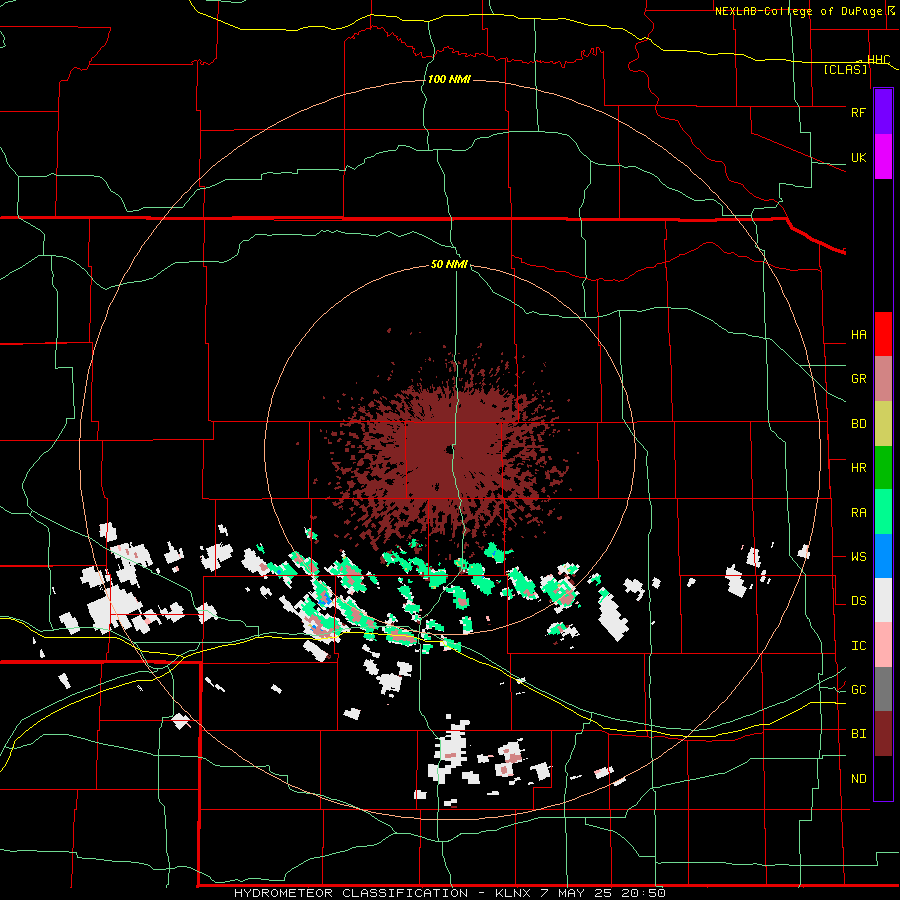The width and height of the screenshot is (900, 900).
Task: Pick the RA light green legend swatch
Action: click(x=883, y=512)
